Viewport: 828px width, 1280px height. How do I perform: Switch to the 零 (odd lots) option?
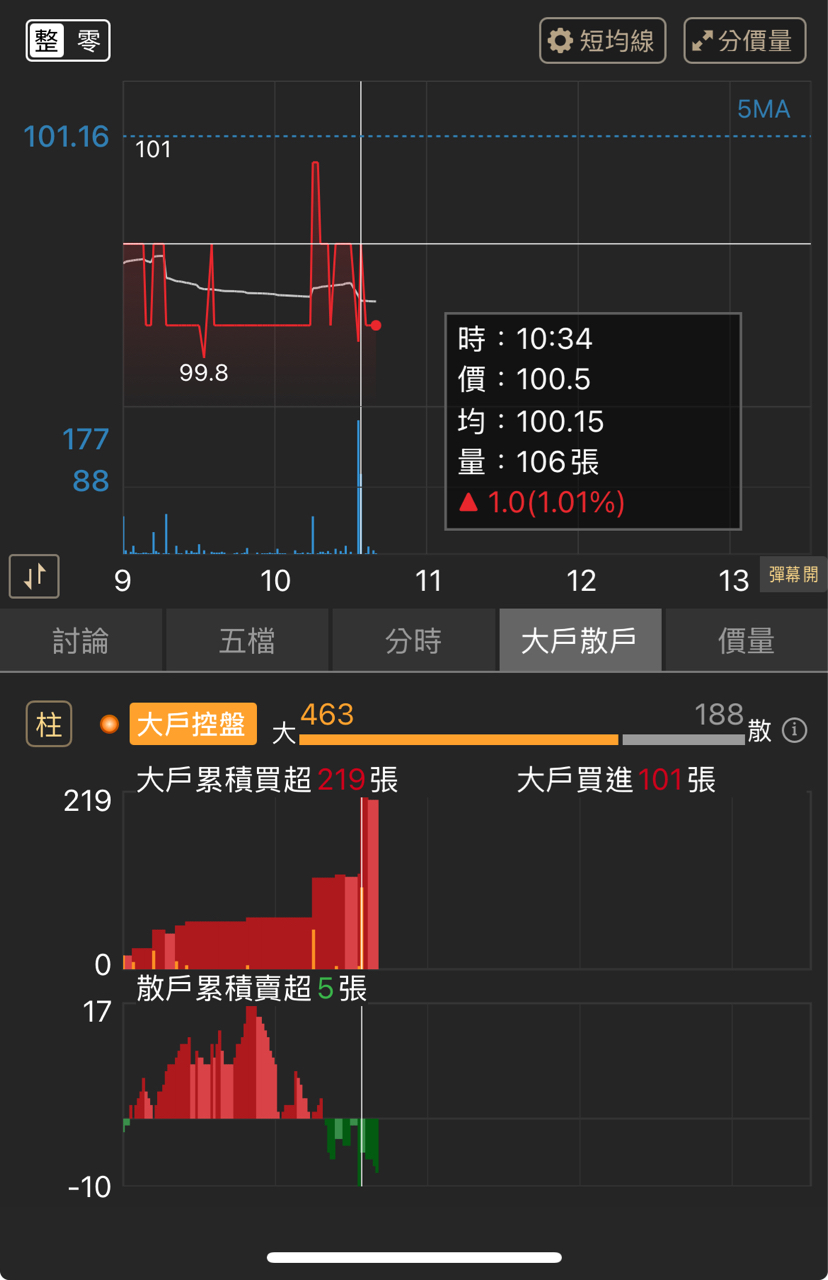[88, 41]
